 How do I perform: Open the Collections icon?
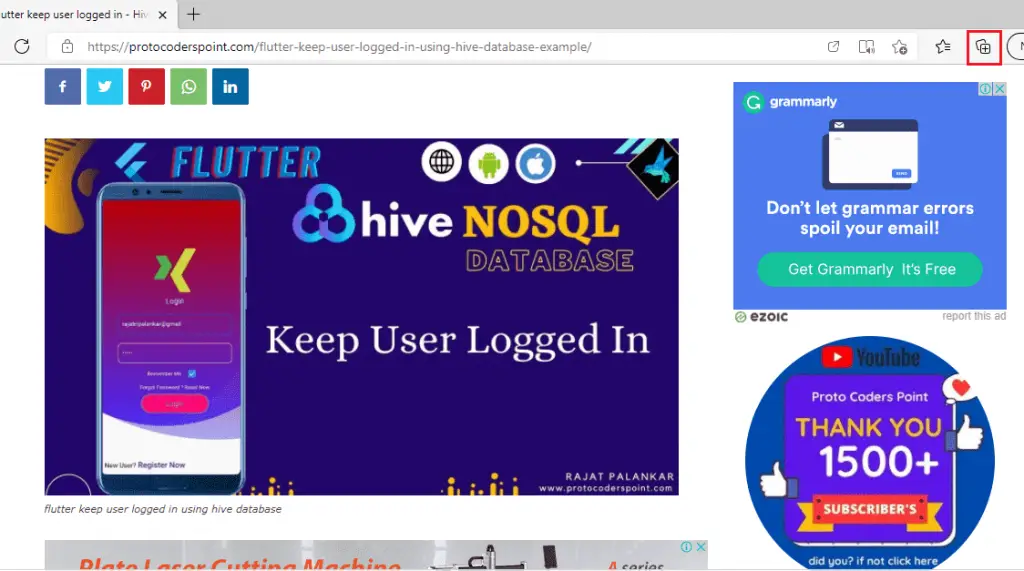tap(984, 47)
